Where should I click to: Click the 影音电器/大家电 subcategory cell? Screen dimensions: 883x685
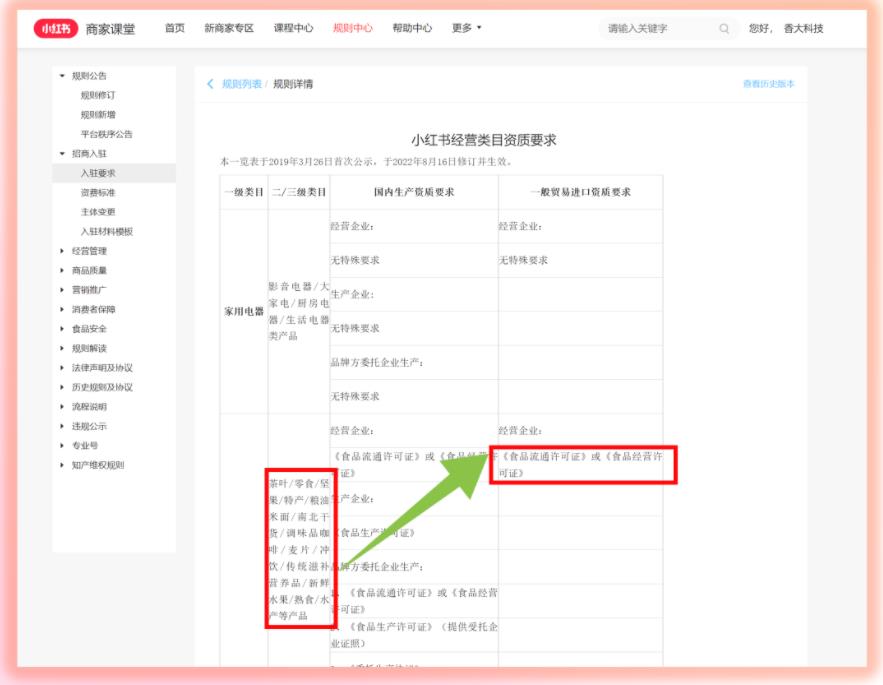299,312
